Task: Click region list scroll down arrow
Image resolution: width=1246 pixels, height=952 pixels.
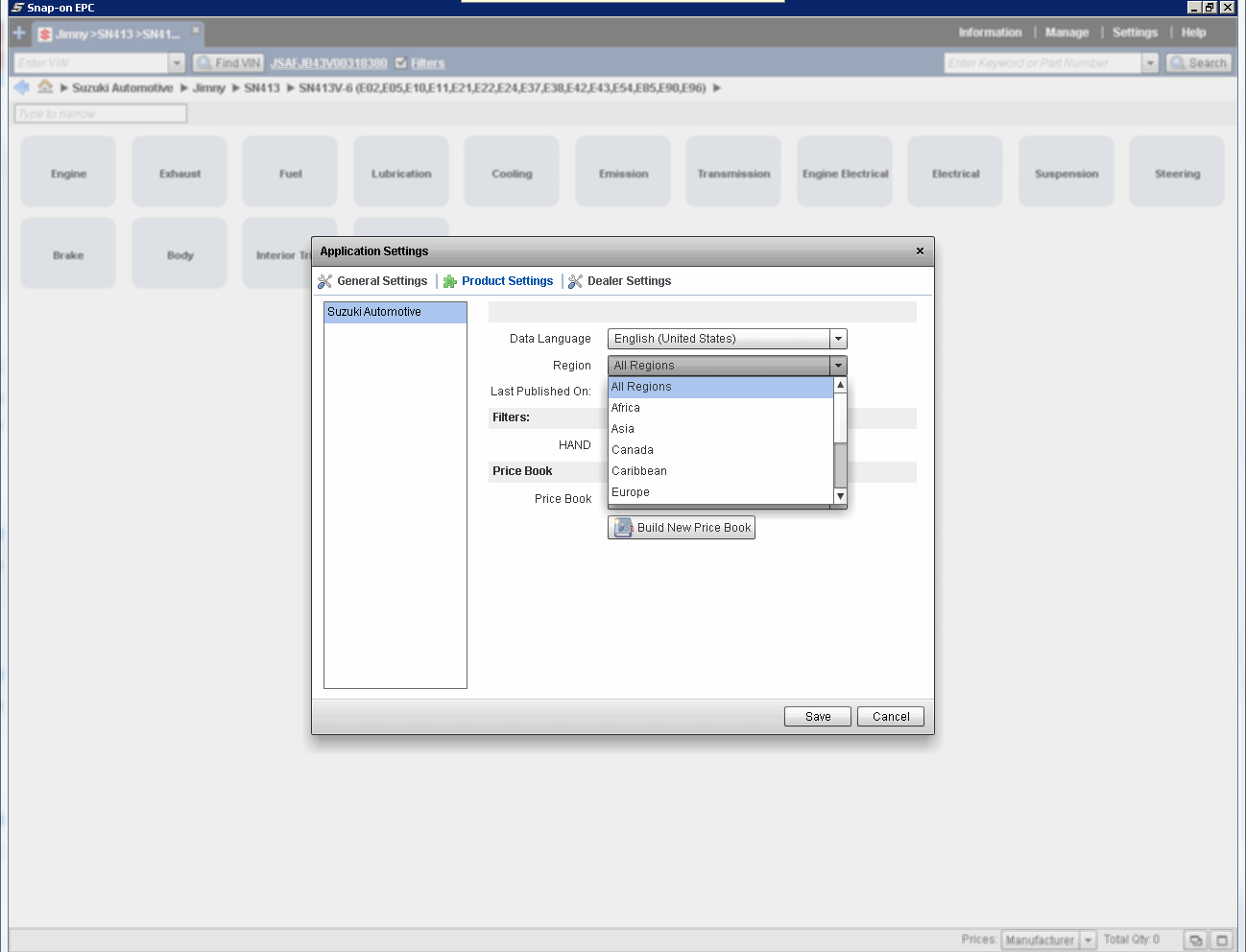Action: [840, 496]
